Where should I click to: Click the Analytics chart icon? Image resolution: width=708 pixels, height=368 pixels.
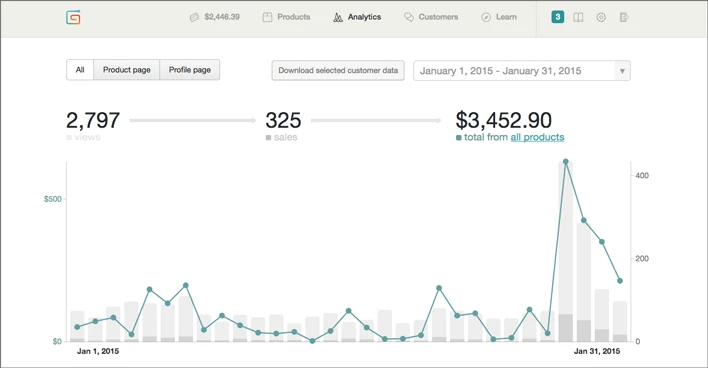[338, 17]
